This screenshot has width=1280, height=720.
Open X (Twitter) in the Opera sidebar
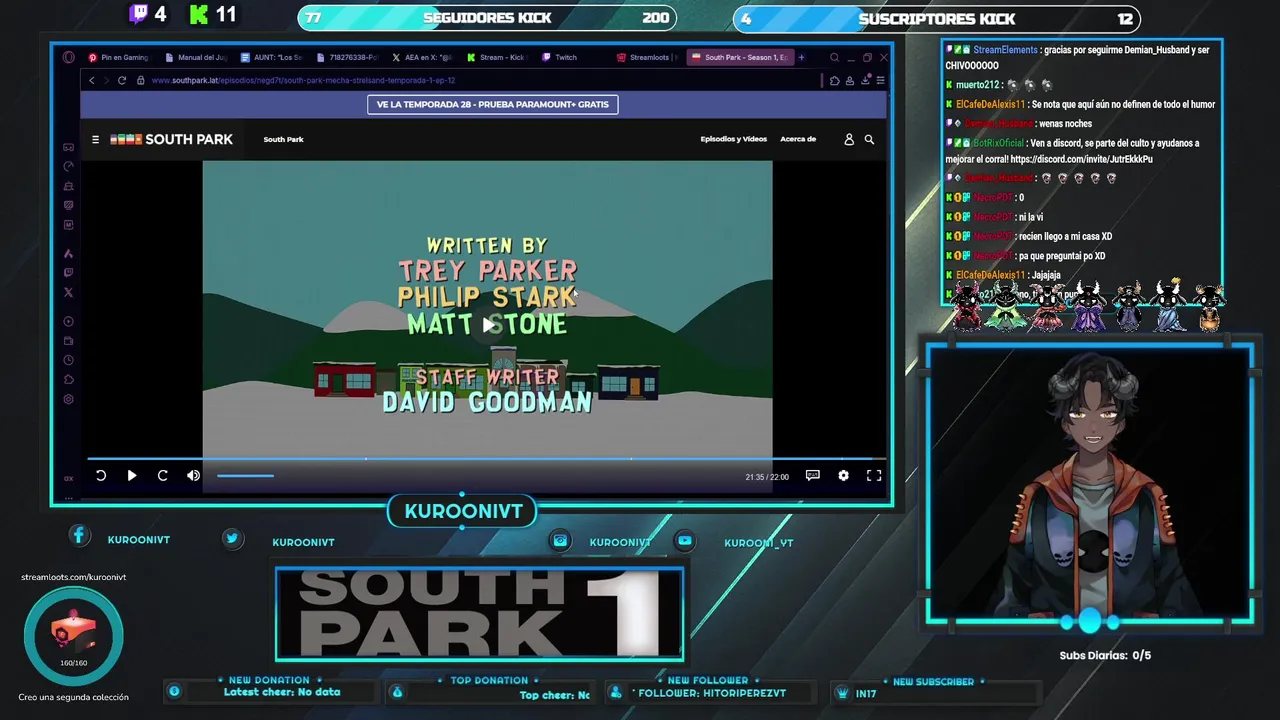point(68,292)
